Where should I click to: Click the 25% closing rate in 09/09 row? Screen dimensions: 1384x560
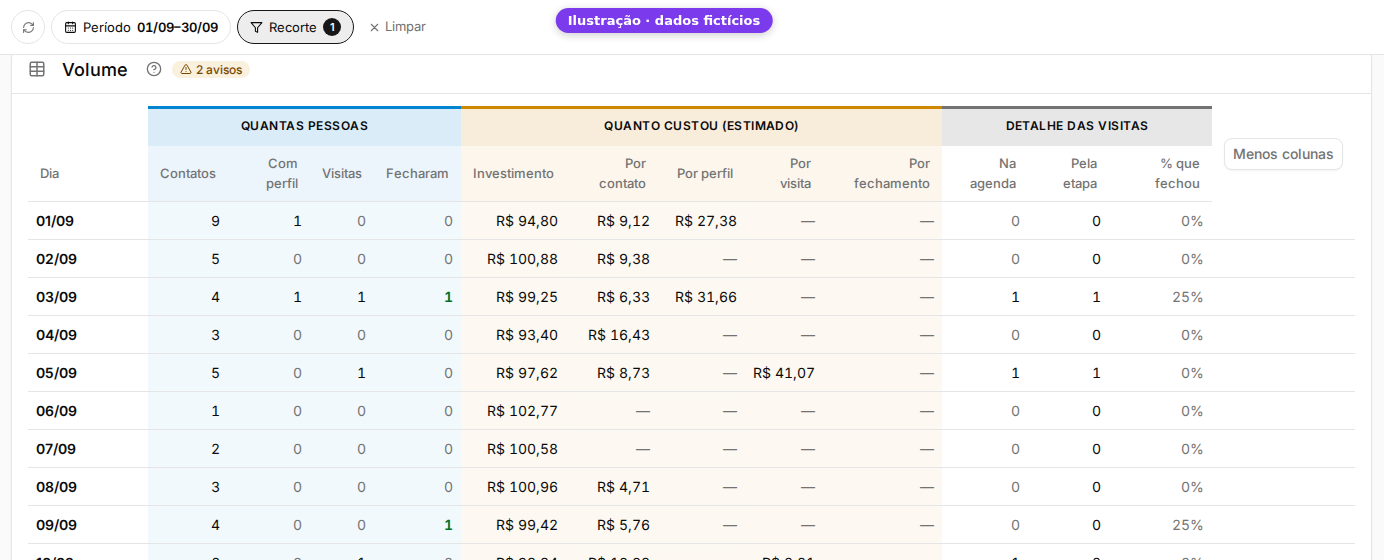tap(1188, 525)
